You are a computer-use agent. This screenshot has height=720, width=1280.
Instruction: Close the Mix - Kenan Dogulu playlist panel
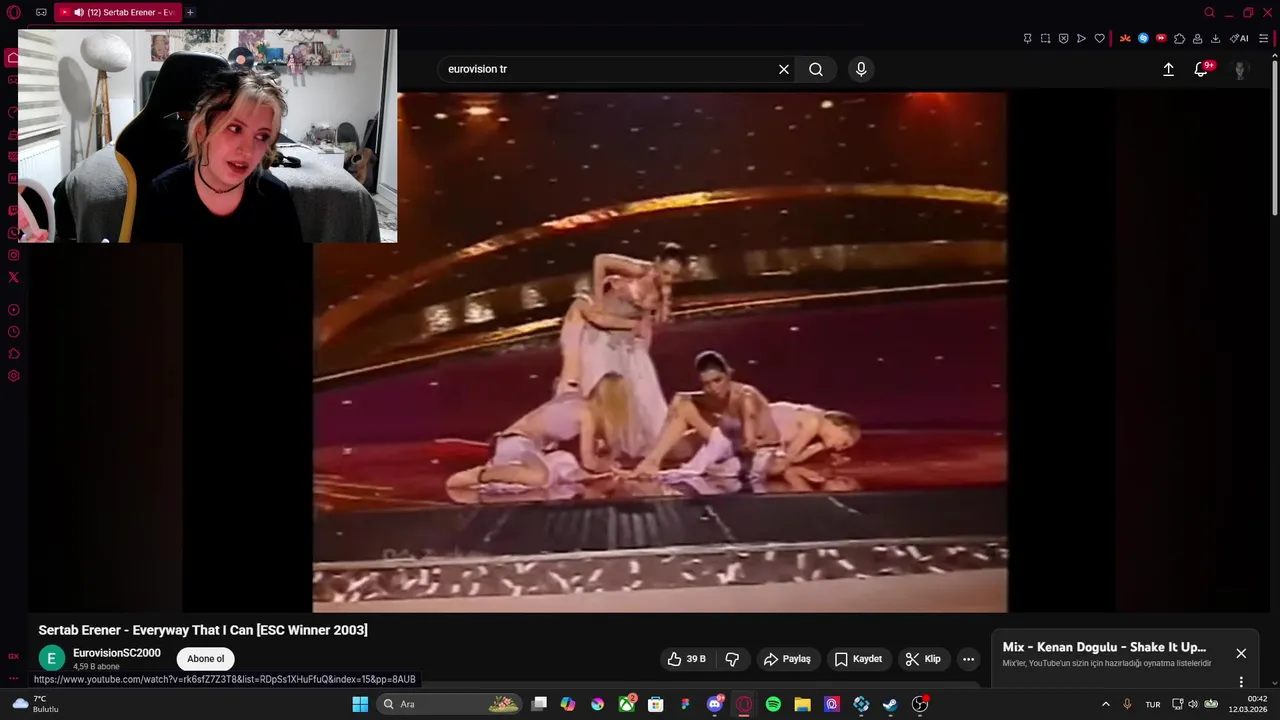(1241, 653)
